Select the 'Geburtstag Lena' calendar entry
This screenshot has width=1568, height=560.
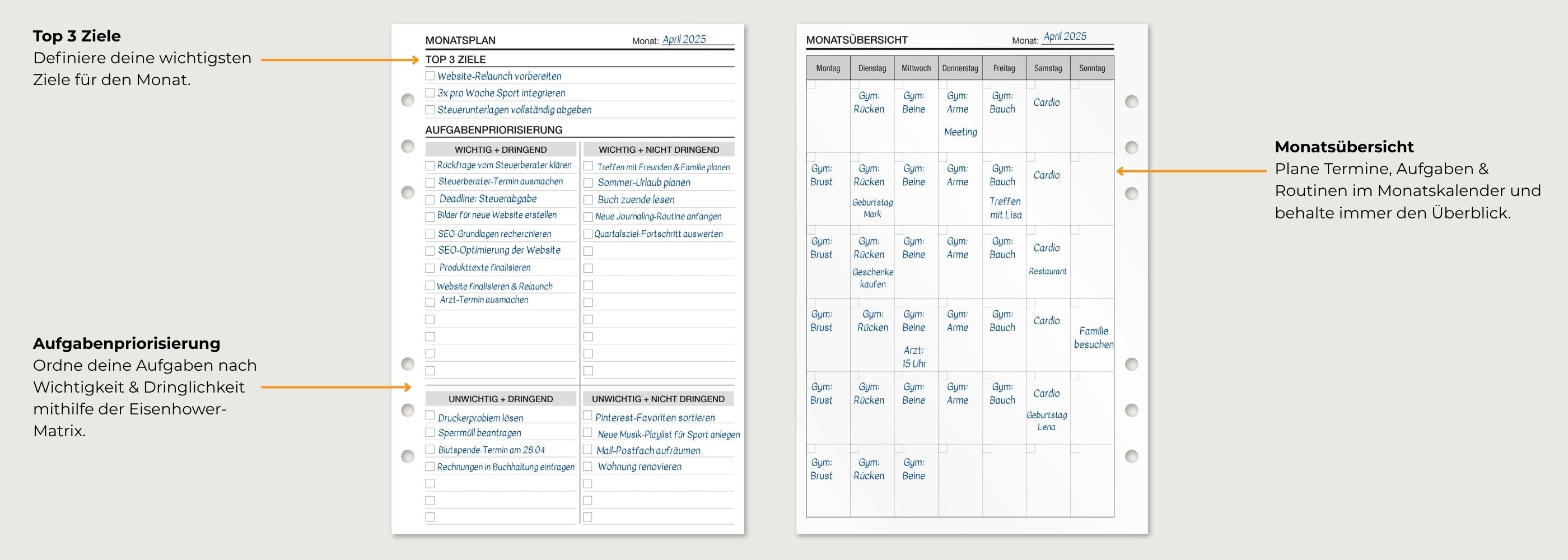(1046, 421)
